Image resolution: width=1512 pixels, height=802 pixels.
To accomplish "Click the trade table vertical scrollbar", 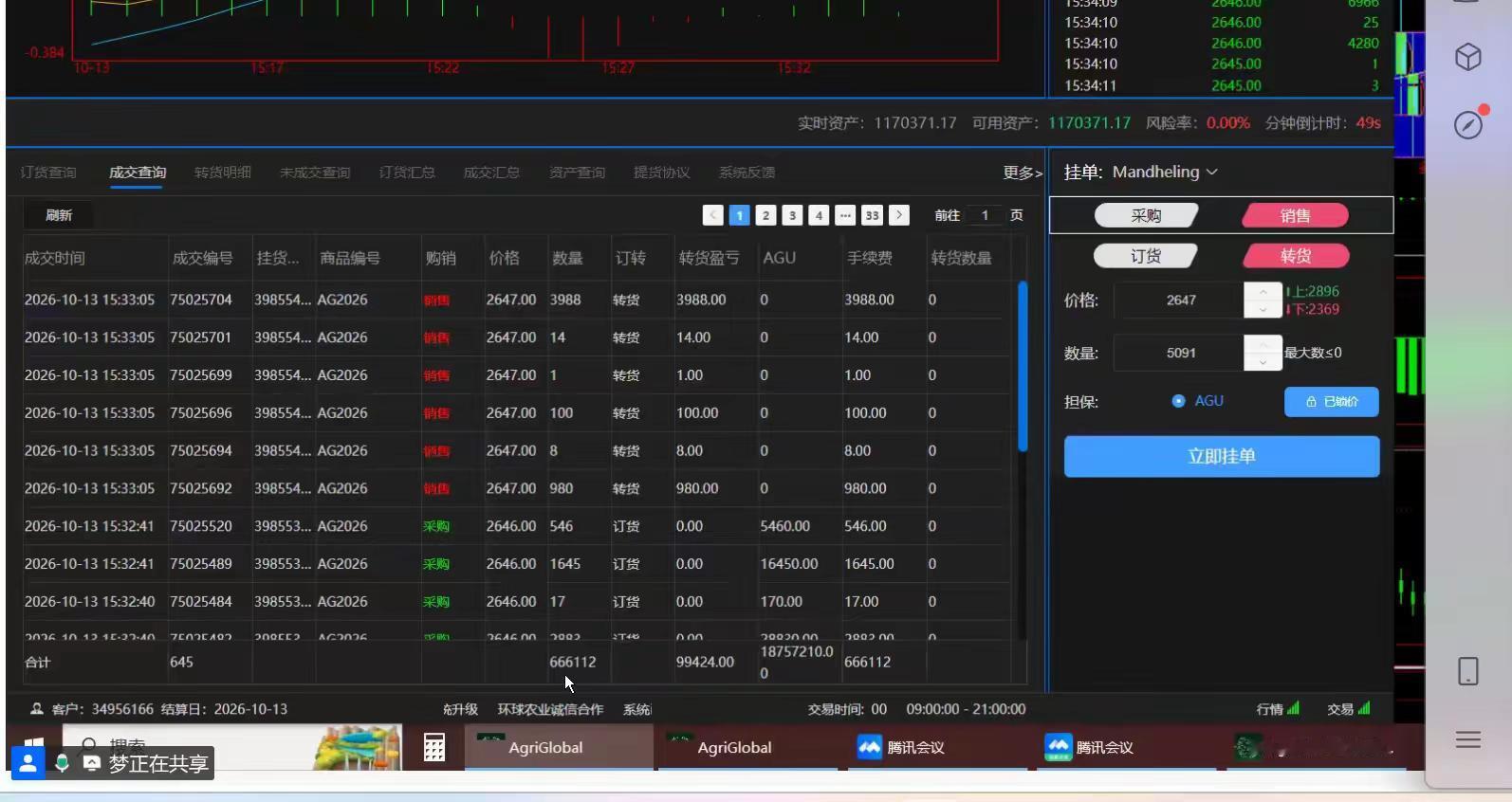I will 1023,367.
